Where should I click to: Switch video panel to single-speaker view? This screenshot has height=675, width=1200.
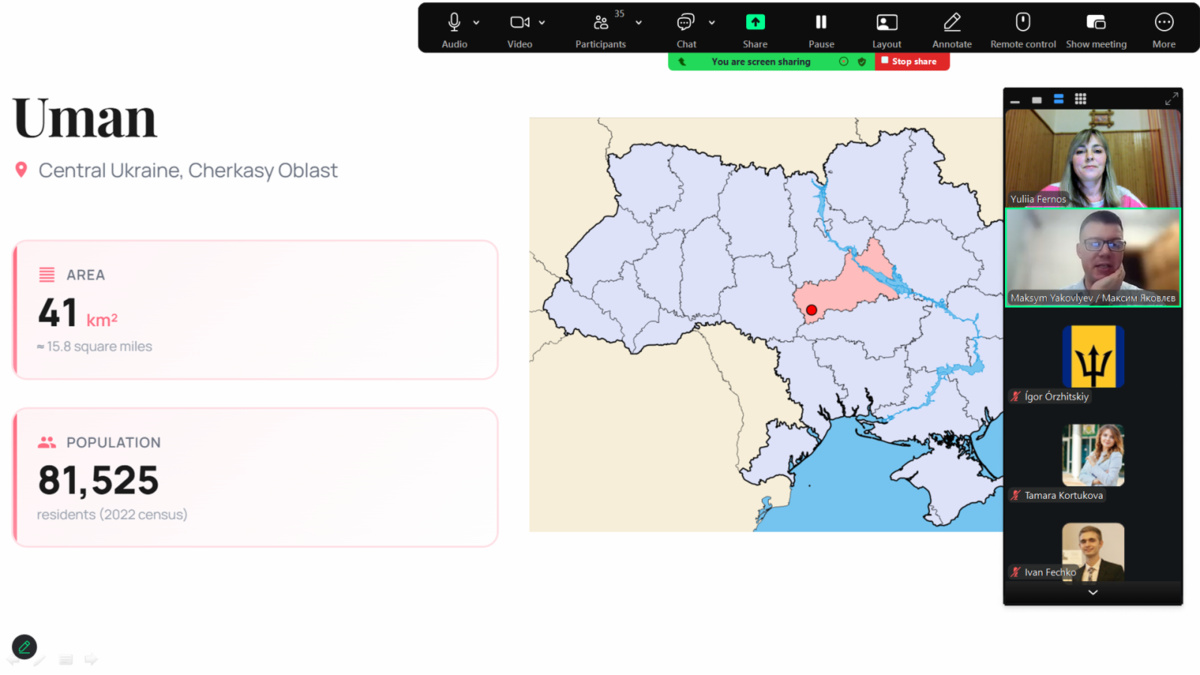pyautogui.click(x=1037, y=99)
